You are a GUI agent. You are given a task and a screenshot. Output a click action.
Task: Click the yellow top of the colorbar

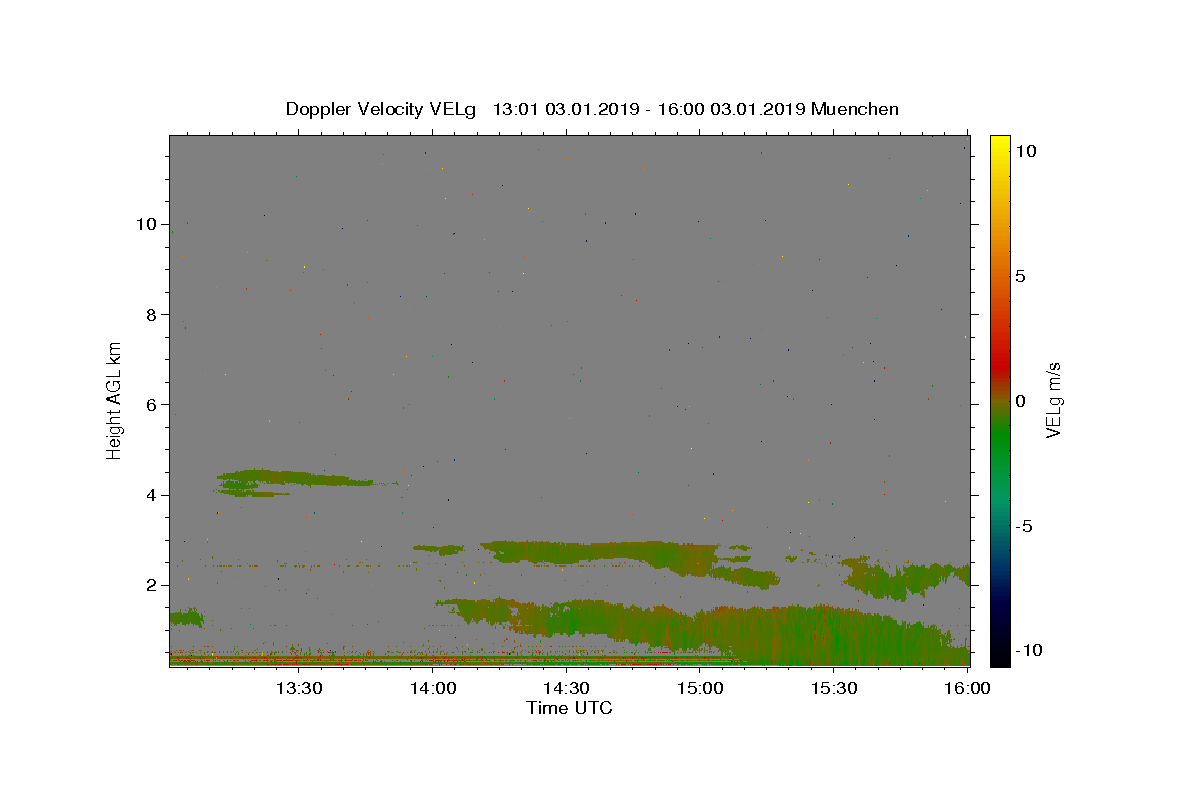click(1000, 145)
